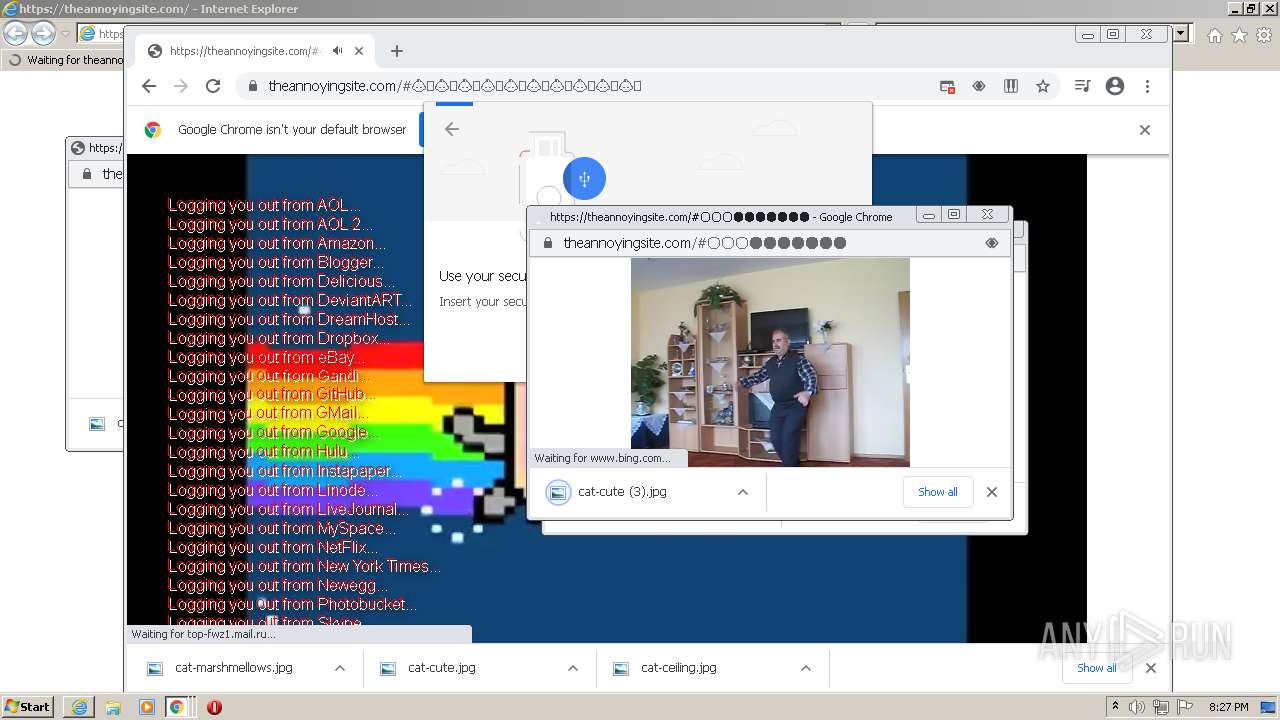Open Chrome's three-dot menu
This screenshot has width=1280, height=720.
(x=1147, y=86)
